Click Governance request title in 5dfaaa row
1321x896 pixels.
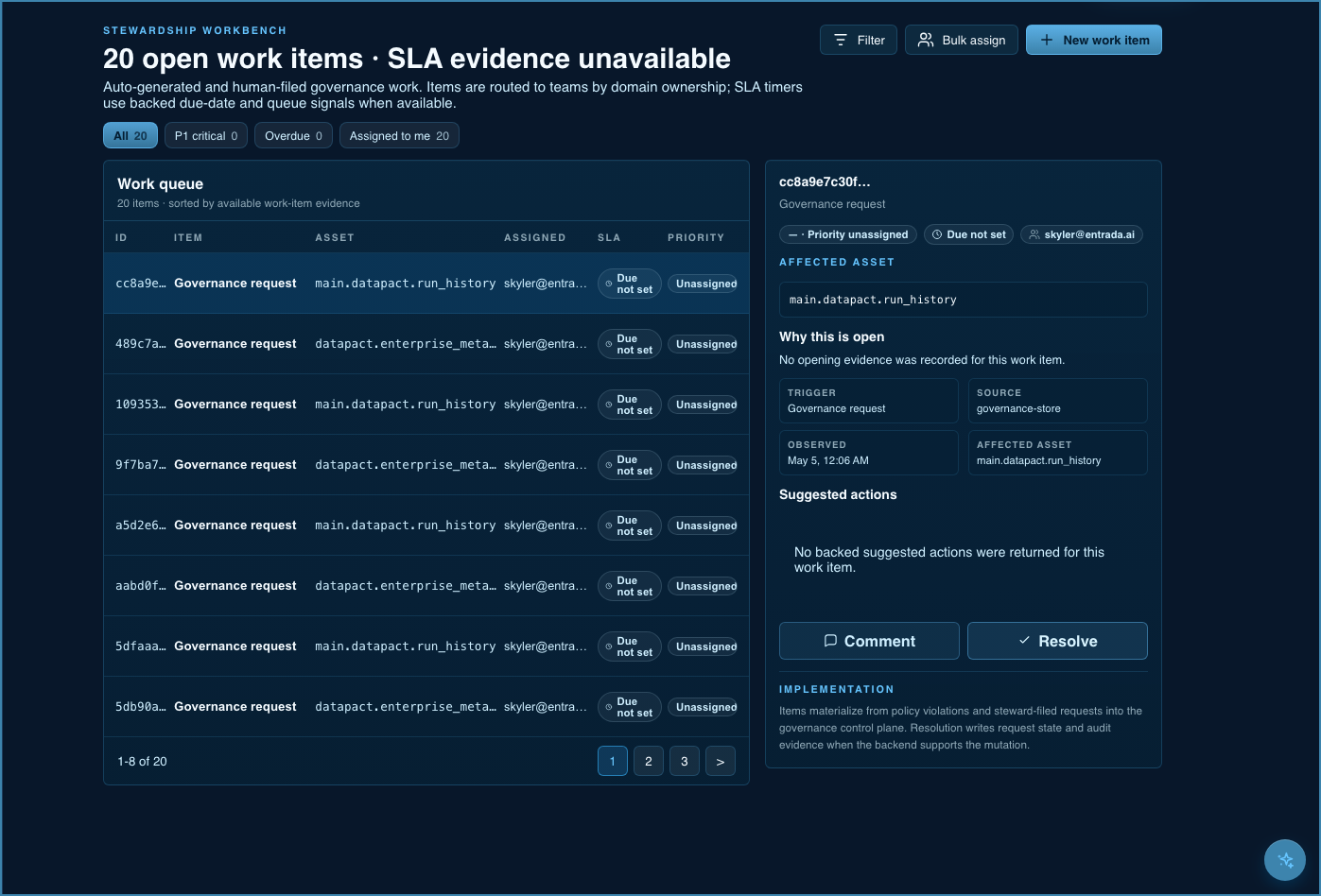(x=235, y=646)
